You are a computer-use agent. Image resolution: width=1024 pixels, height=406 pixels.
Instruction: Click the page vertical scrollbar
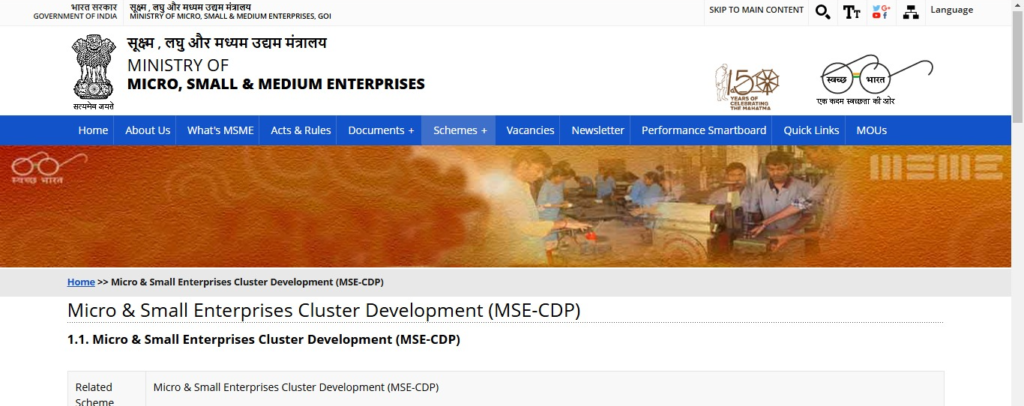coord(1017,200)
